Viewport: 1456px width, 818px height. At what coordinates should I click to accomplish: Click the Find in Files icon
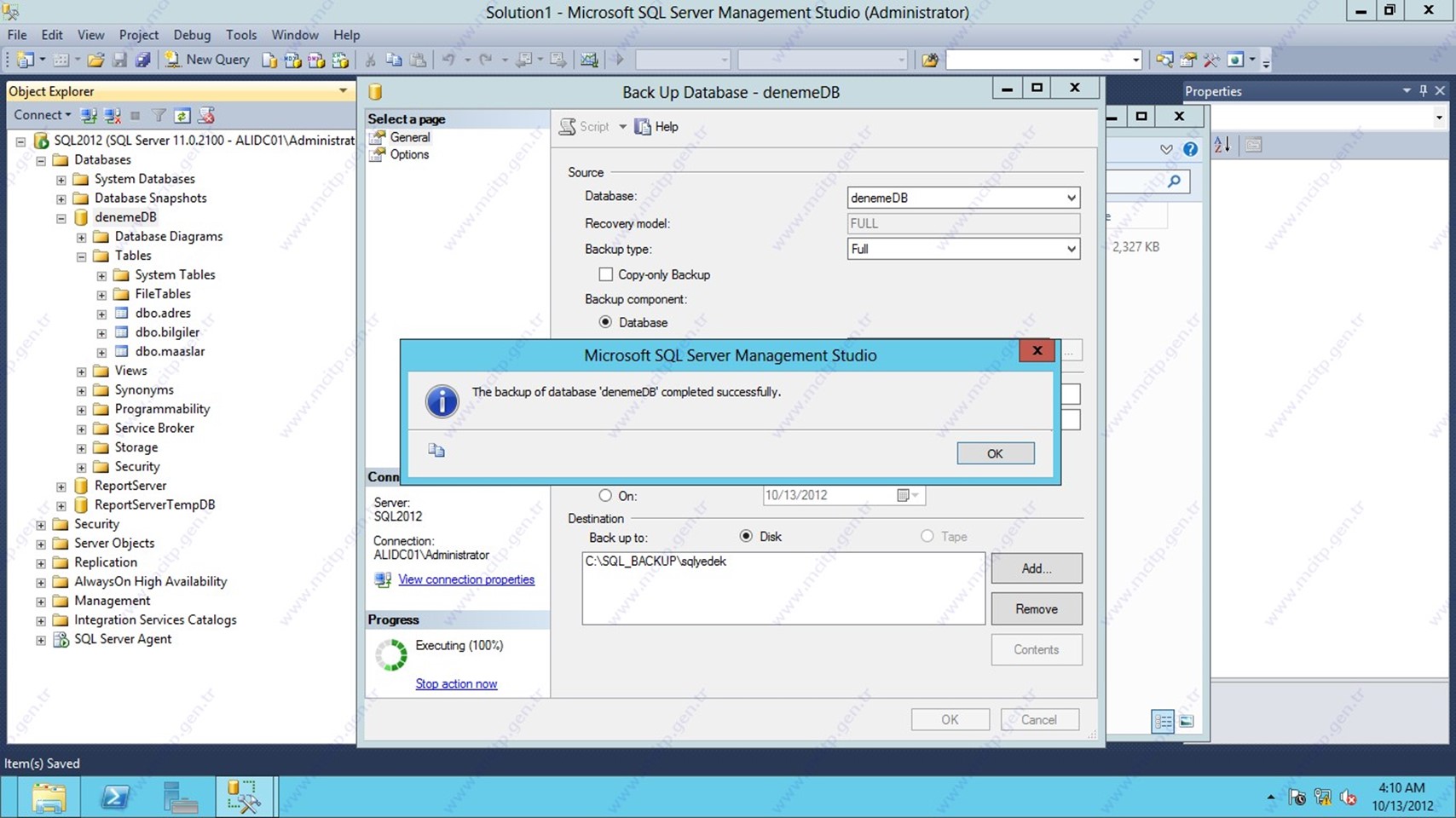930,60
